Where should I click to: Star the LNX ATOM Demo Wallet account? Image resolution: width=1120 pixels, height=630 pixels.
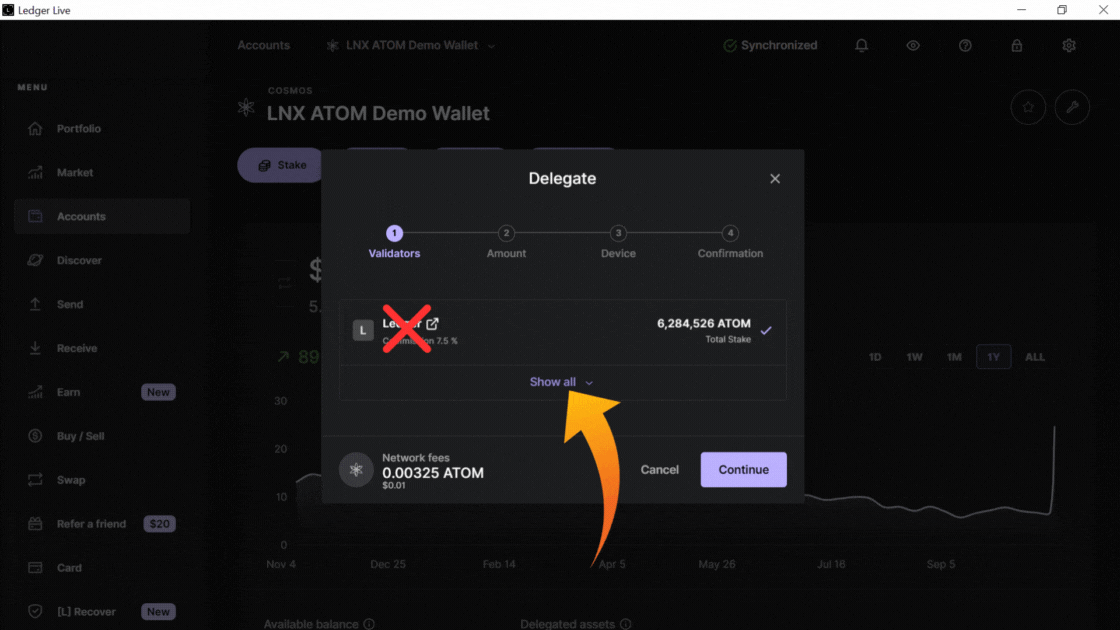[1028, 107]
